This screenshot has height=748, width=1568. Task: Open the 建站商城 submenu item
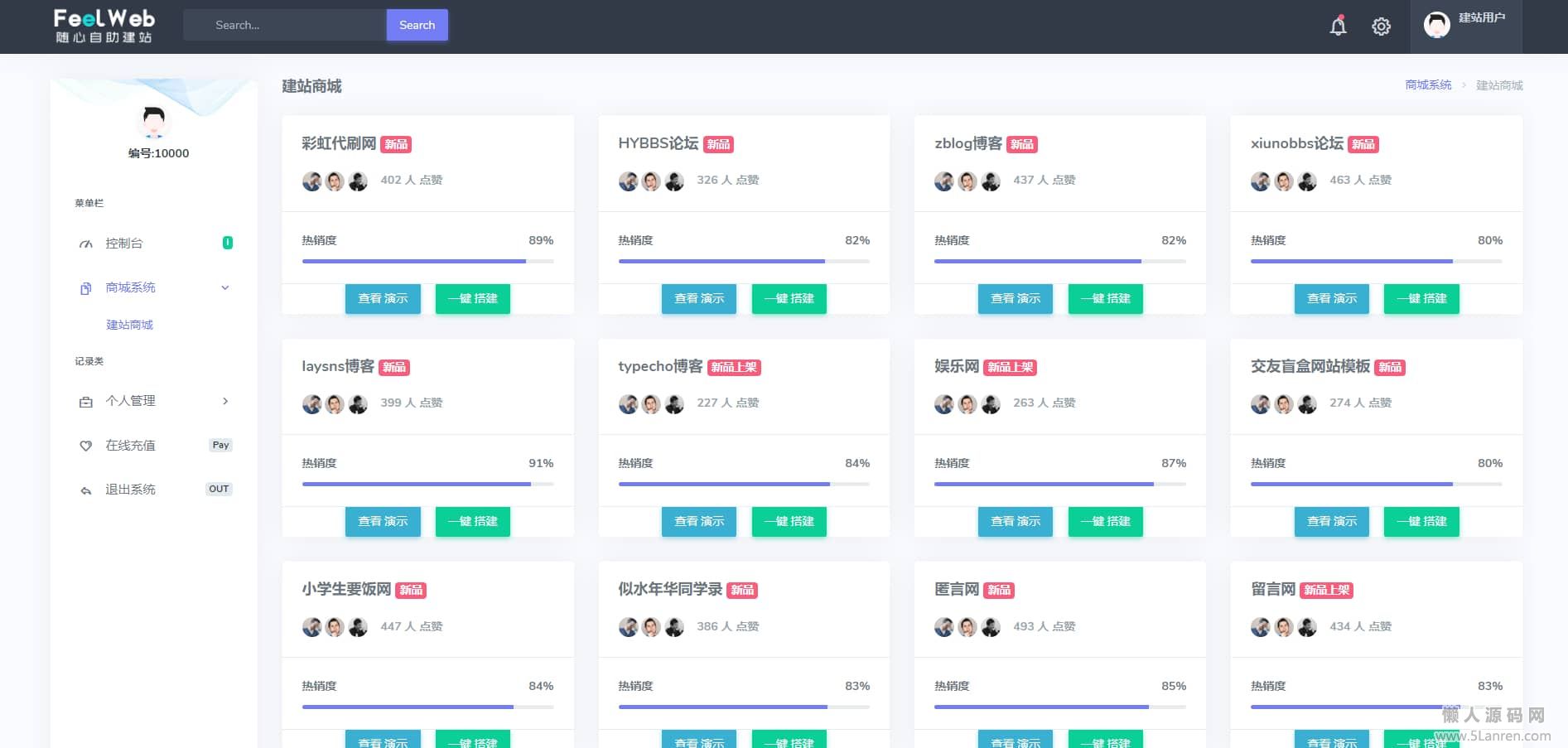click(x=130, y=325)
